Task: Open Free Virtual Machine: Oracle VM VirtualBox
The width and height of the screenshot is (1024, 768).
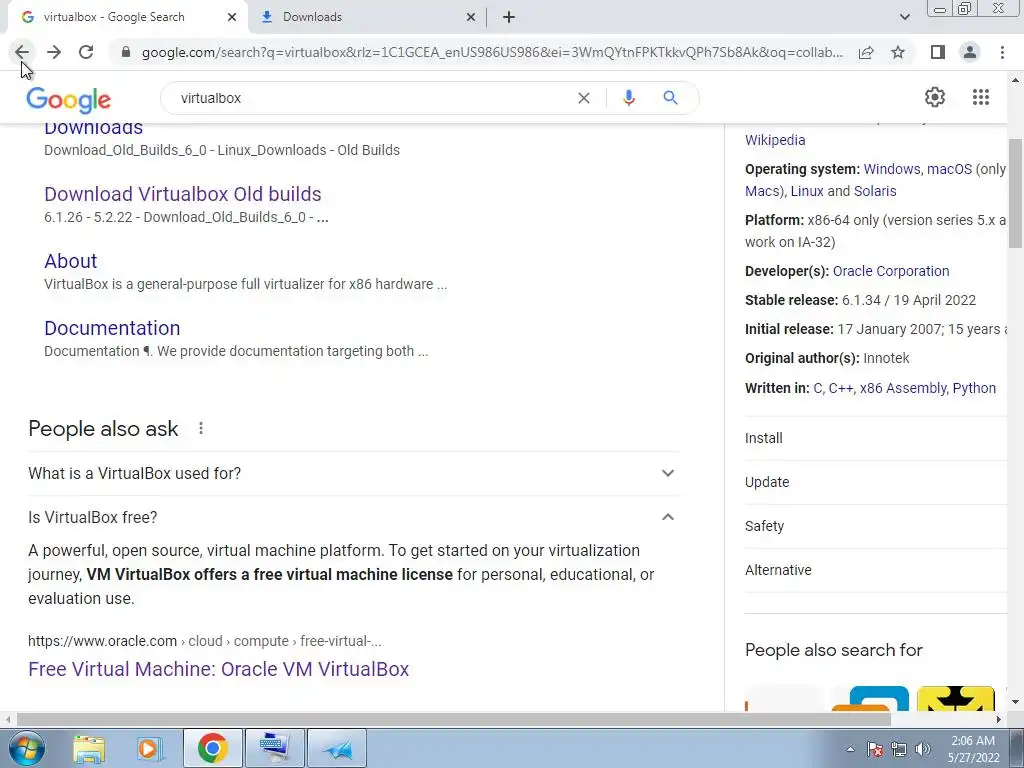Action: pos(219,669)
